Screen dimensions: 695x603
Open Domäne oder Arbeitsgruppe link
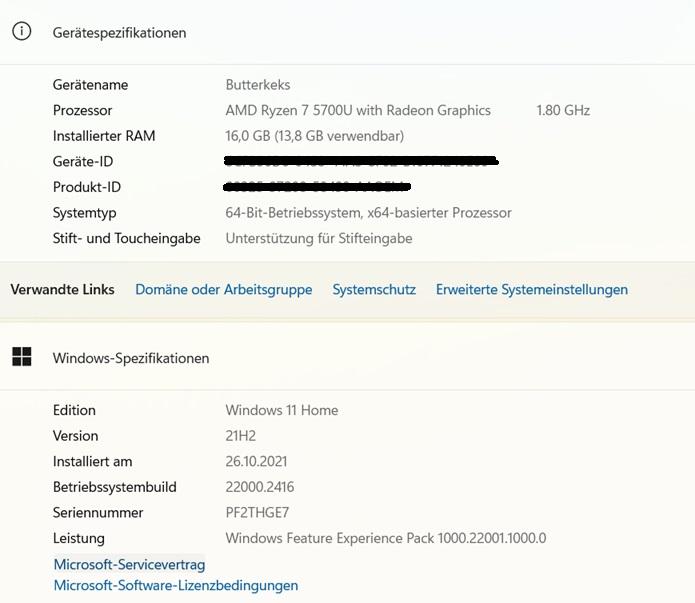(x=223, y=290)
